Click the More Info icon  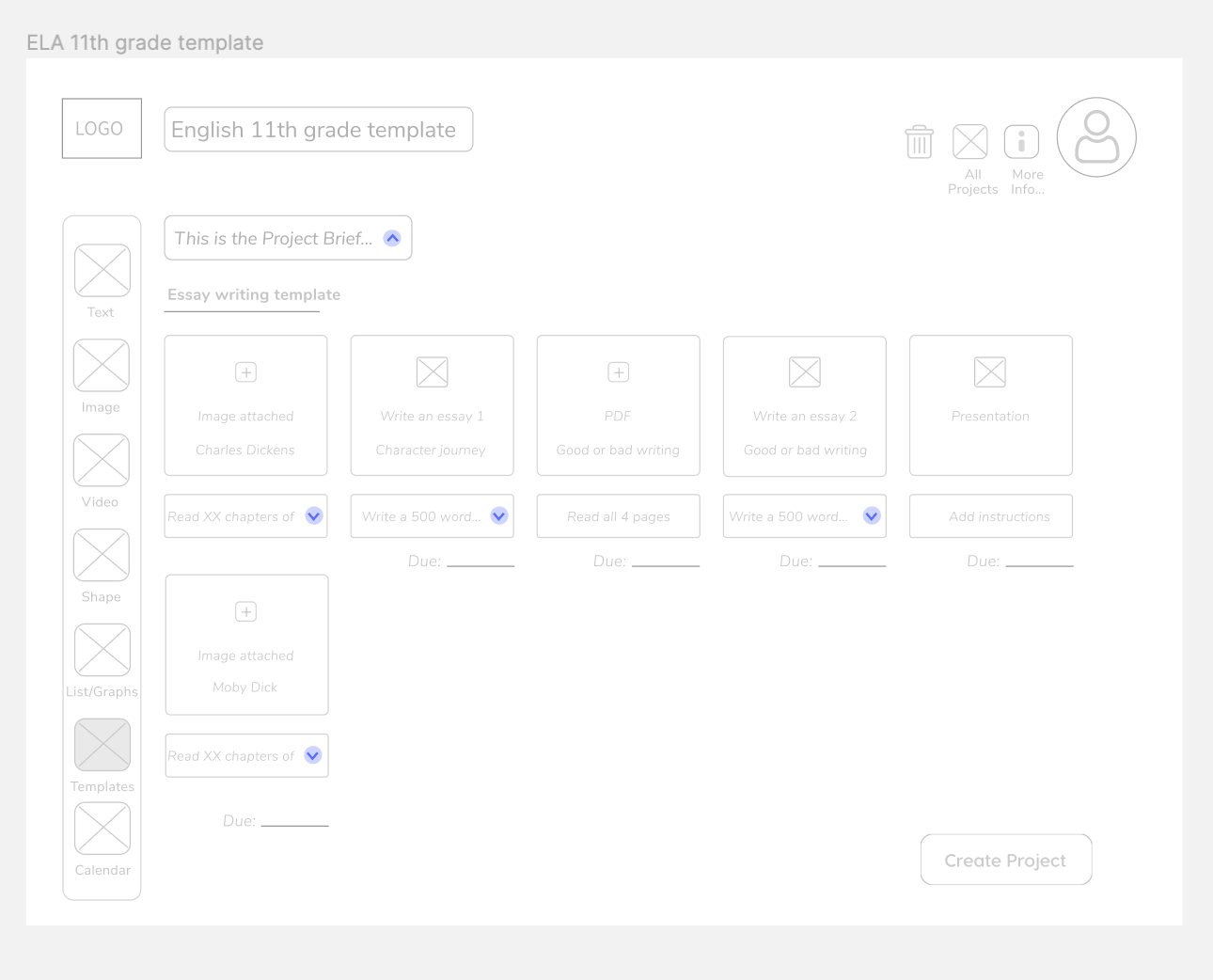pyautogui.click(x=1021, y=142)
